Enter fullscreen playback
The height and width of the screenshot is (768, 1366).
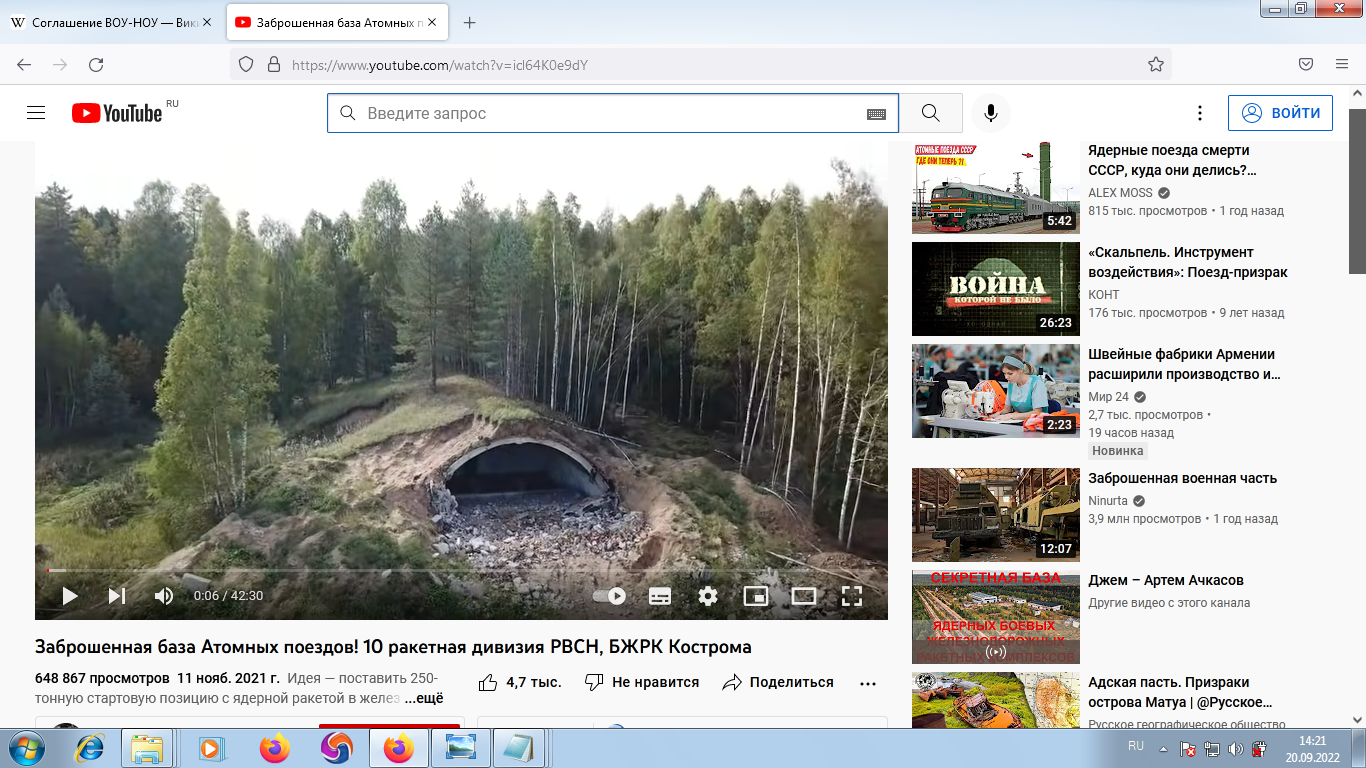coord(853,596)
